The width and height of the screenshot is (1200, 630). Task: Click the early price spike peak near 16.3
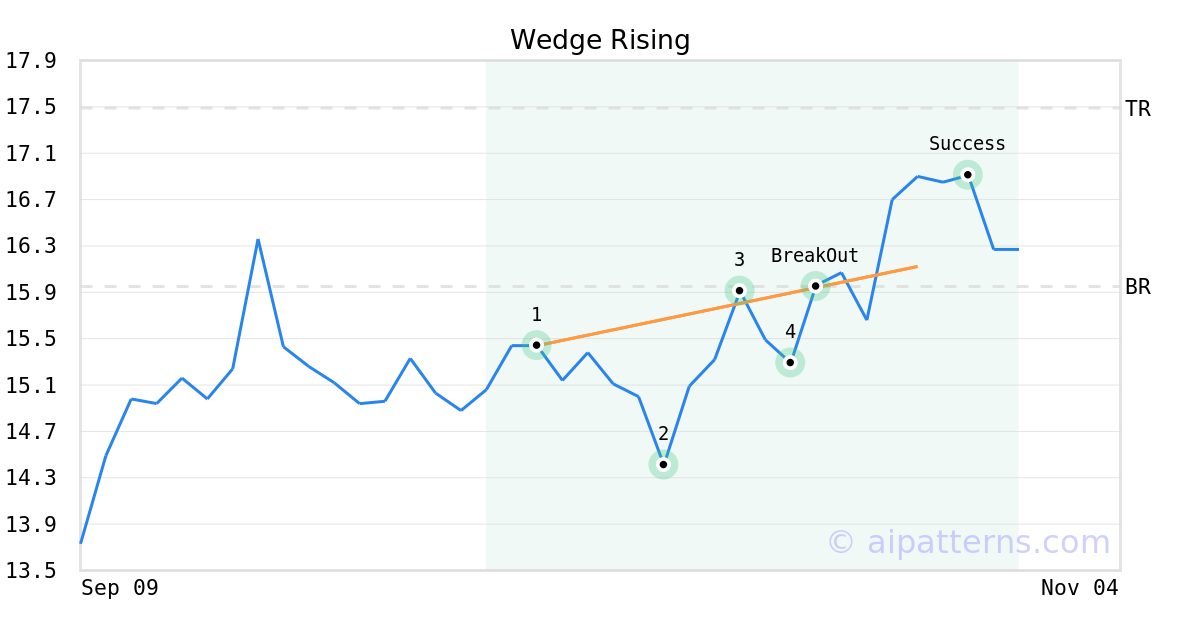258,240
